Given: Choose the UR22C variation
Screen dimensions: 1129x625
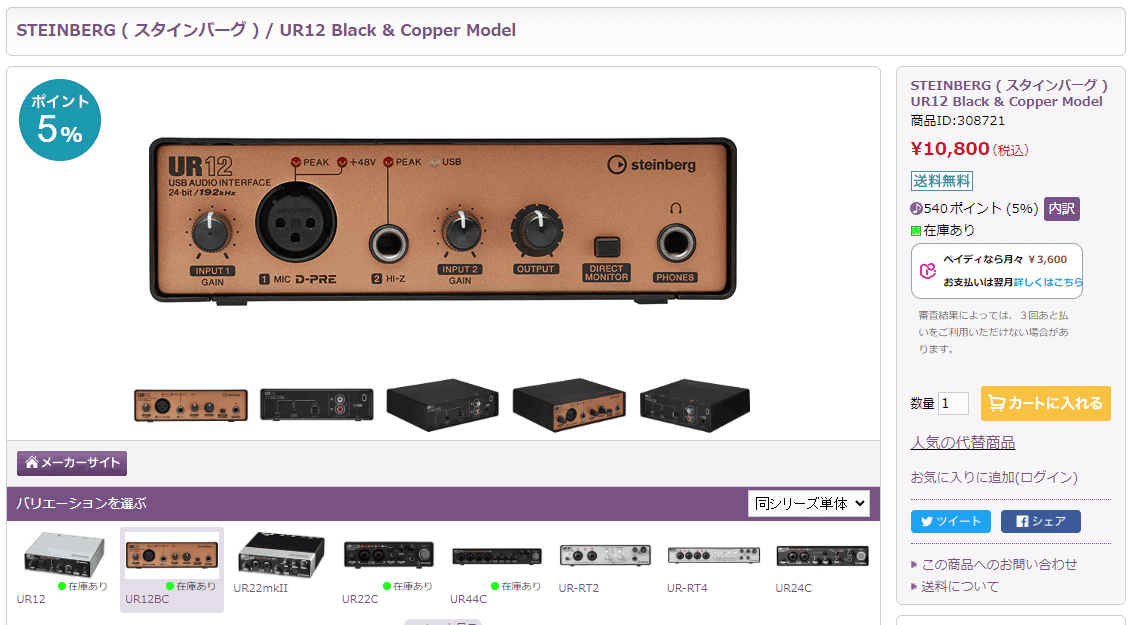Looking at the screenshot, I should [x=389, y=569].
